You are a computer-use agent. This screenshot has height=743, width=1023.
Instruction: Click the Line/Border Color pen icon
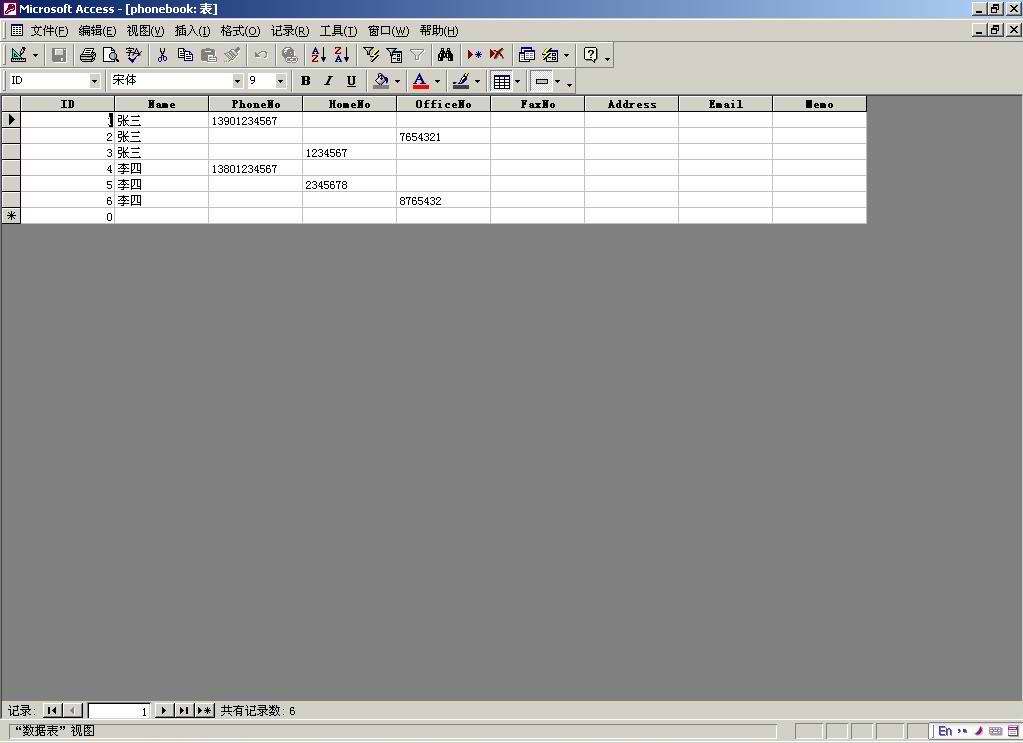point(461,82)
